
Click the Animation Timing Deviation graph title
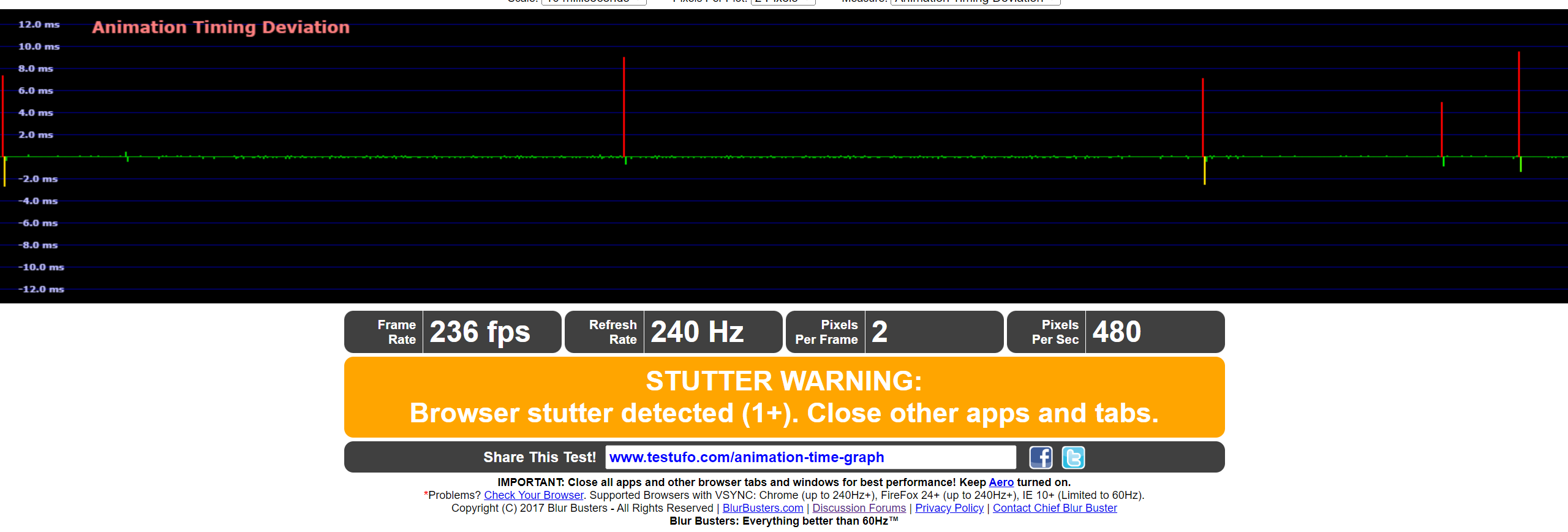click(221, 27)
